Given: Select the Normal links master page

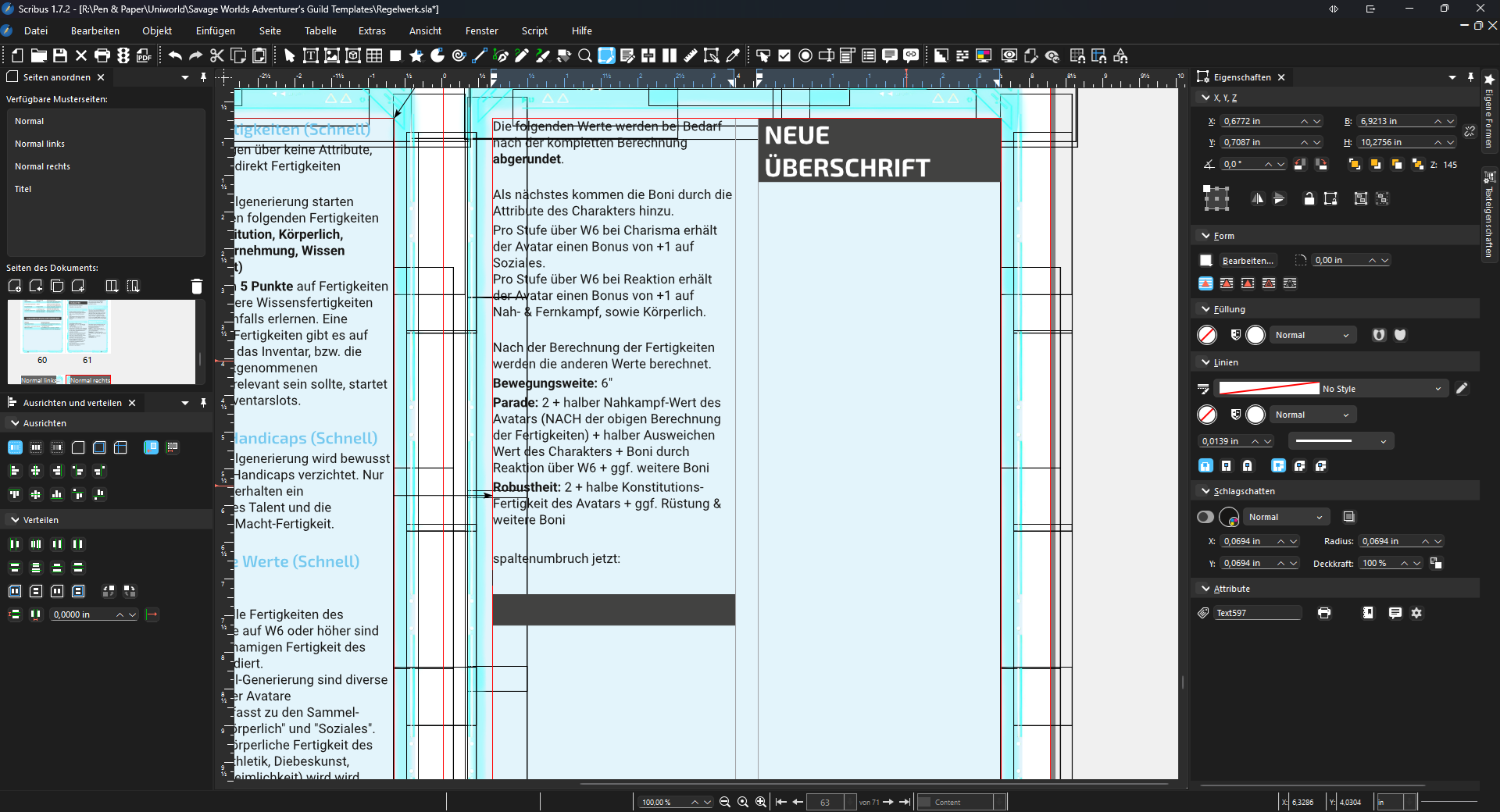Looking at the screenshot, I should (40, 144).
